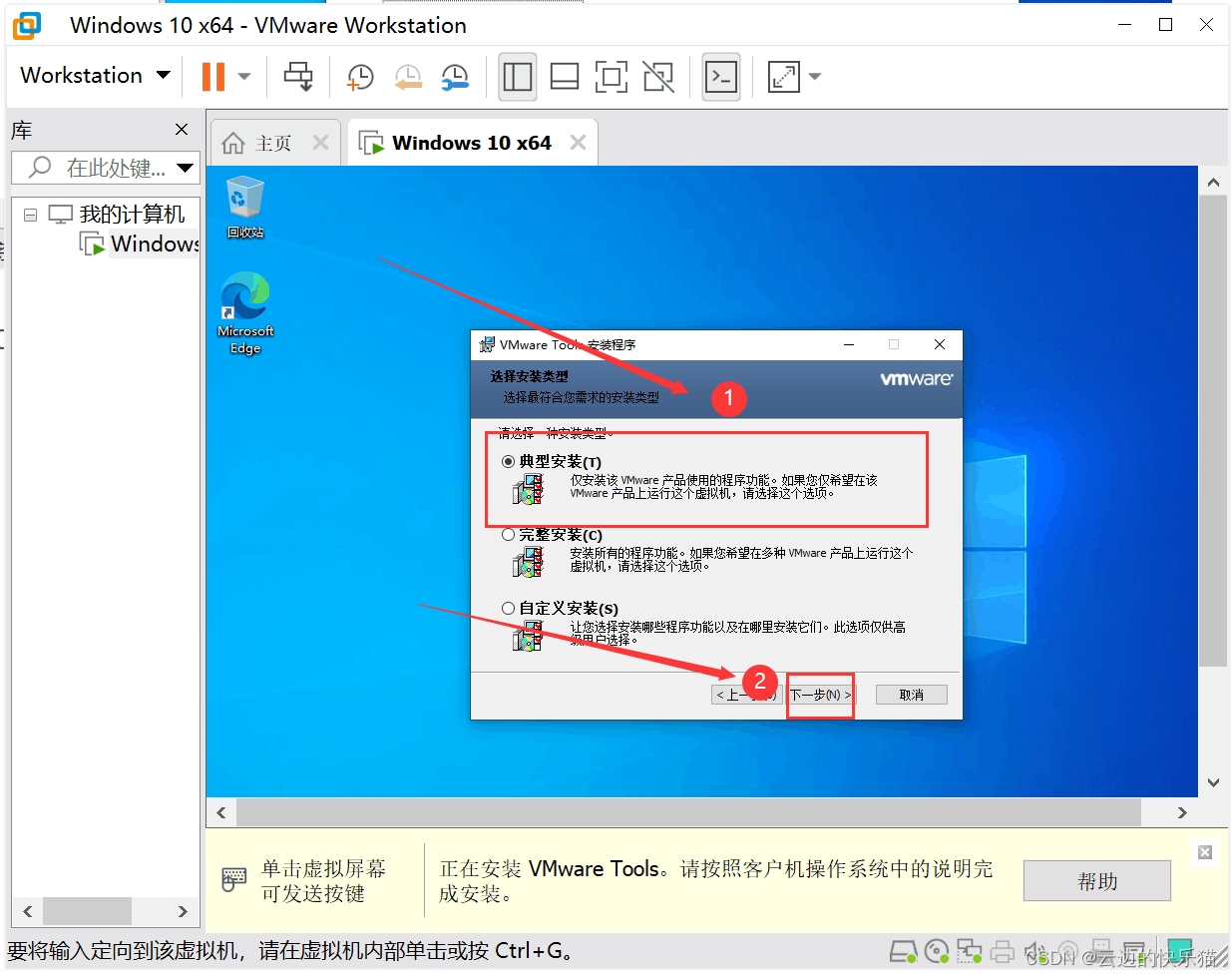Open the stretch guest options arrow
The width and height of the screenshot is (1232, 977).
[x=814, y=77]
